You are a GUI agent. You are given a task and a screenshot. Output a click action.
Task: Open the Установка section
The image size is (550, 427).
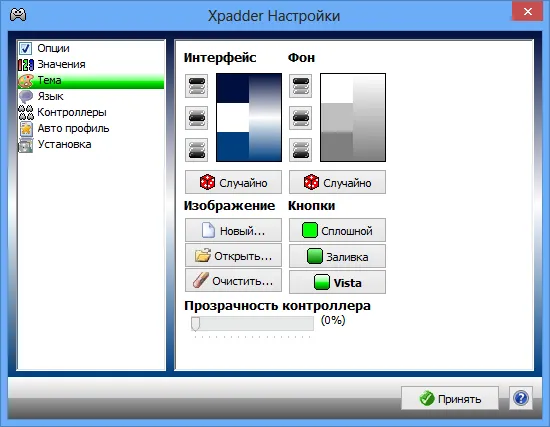91,145
